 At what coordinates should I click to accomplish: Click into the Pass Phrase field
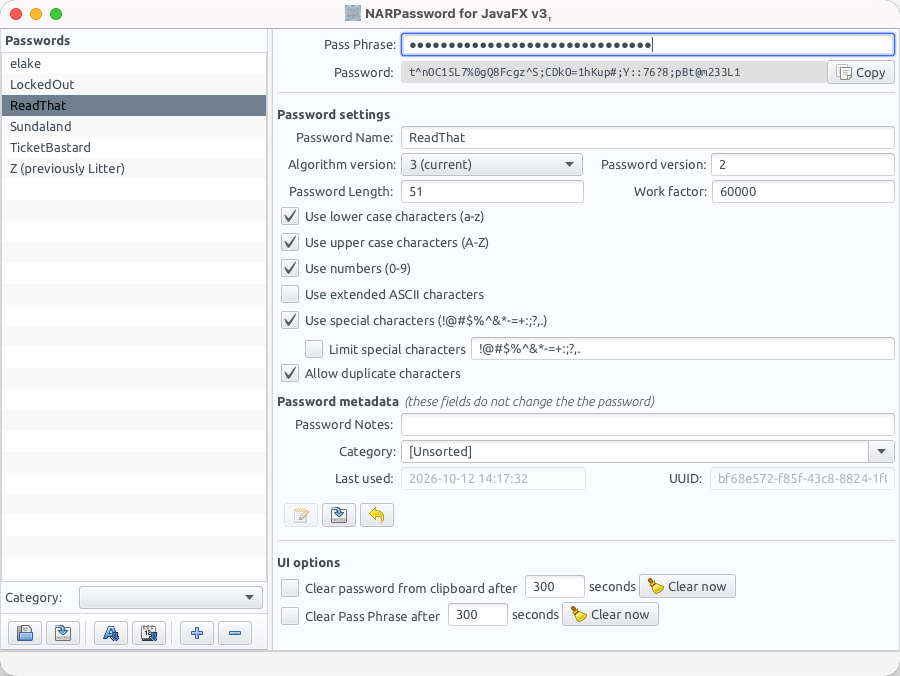(647, 45)
